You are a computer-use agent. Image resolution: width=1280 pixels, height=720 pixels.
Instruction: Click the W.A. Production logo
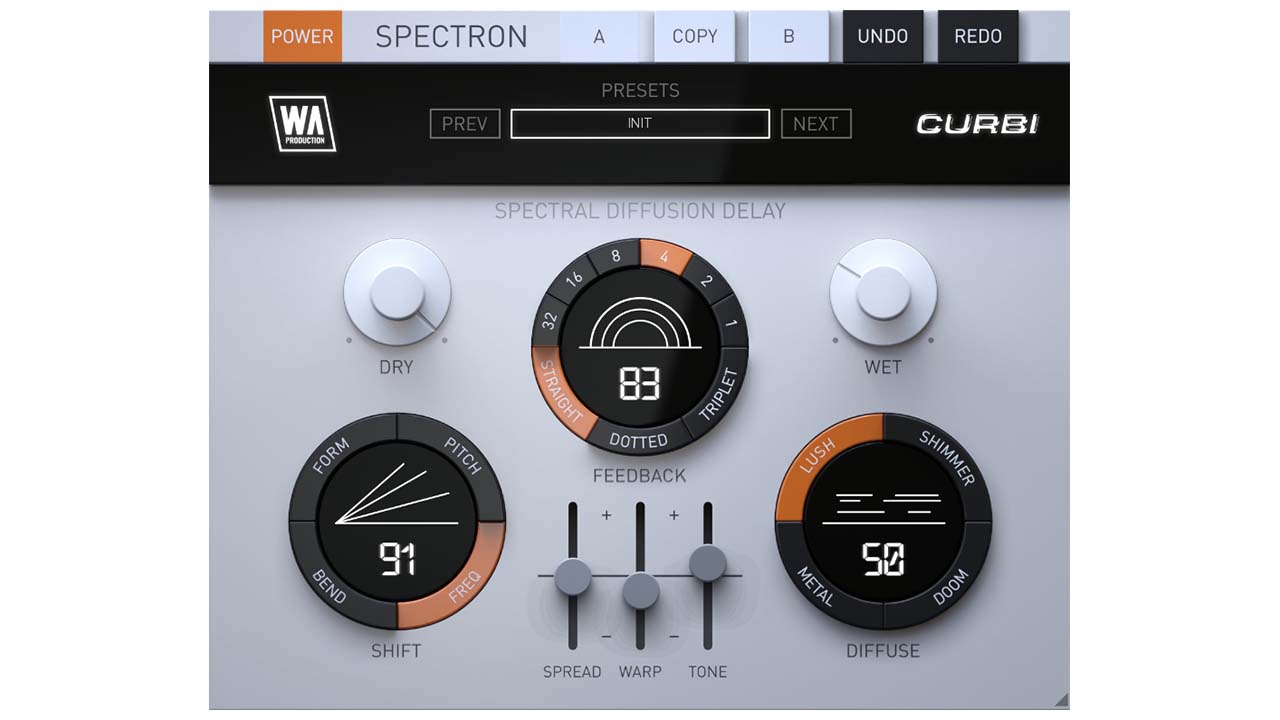coord(301,123)
